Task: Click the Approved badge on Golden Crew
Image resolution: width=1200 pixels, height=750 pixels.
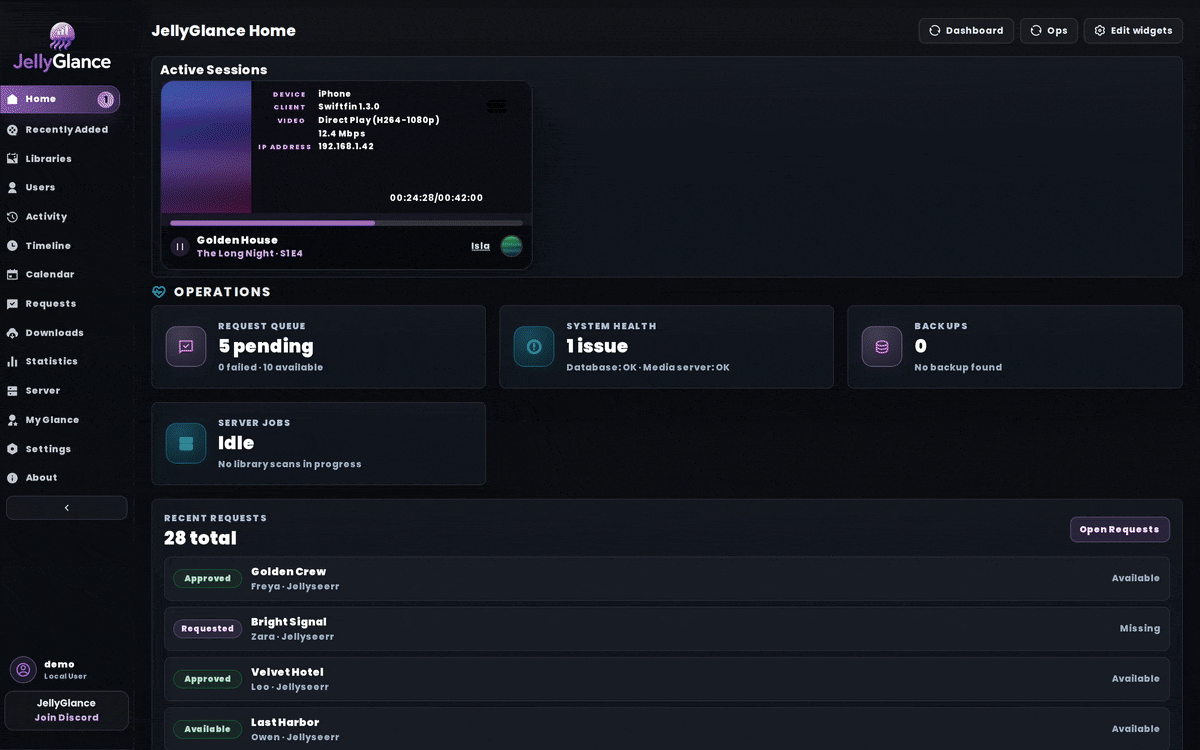Action: tap(208, 579)
